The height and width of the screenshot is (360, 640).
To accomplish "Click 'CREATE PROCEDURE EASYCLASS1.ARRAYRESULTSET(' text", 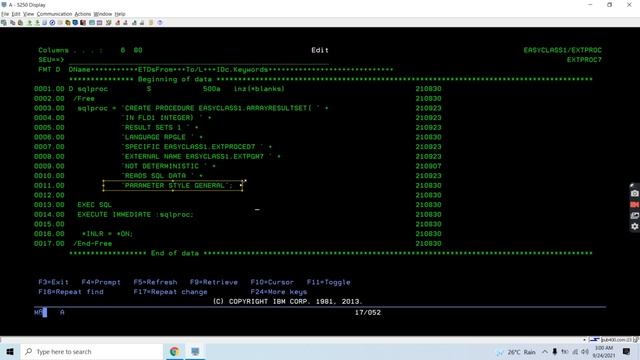I will pyautogui.click(x=218, y=108).
